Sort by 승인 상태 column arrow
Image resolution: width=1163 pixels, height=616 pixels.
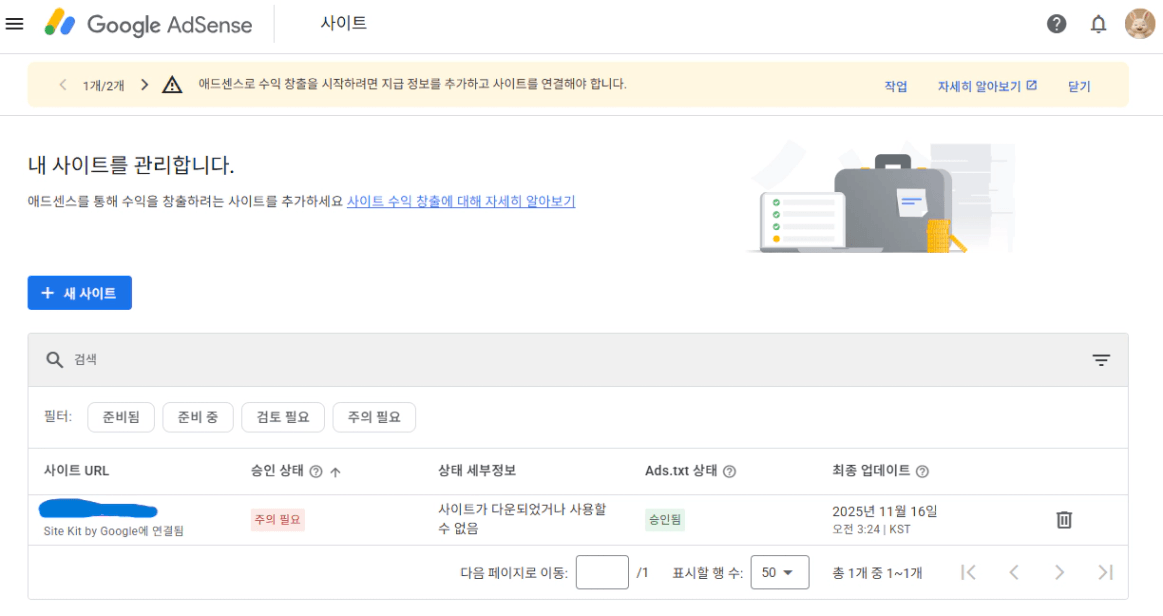click(335, 472)
